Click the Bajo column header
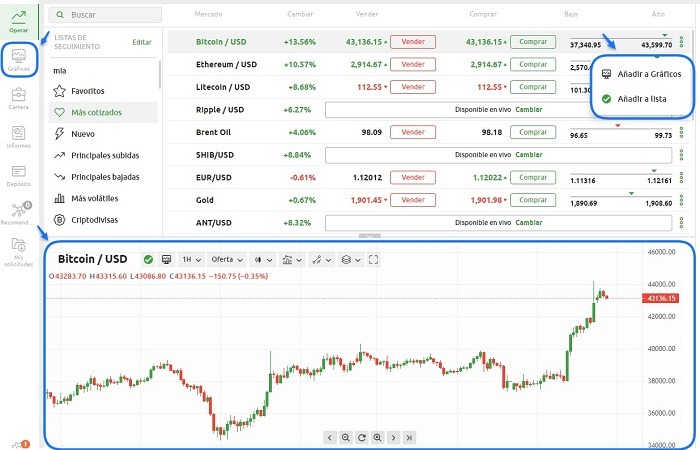Image resolution: width=700 pixels, height=450 pixels. [x=571, y=14]
